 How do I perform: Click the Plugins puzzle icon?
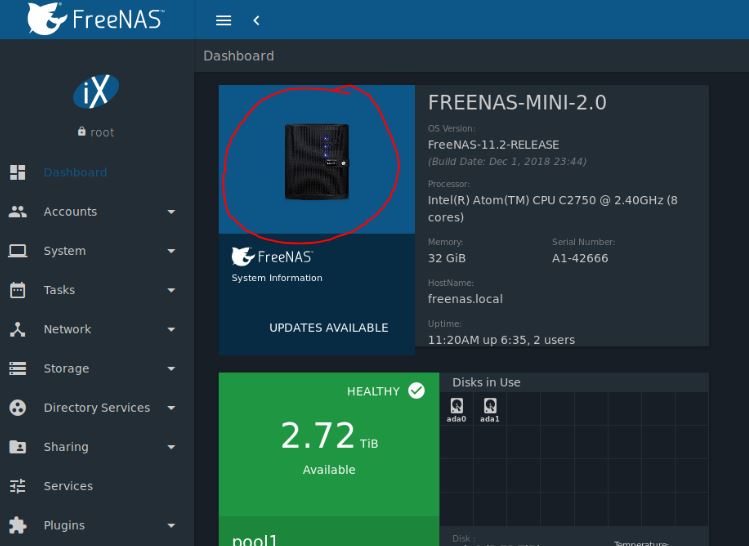(18, 525)
